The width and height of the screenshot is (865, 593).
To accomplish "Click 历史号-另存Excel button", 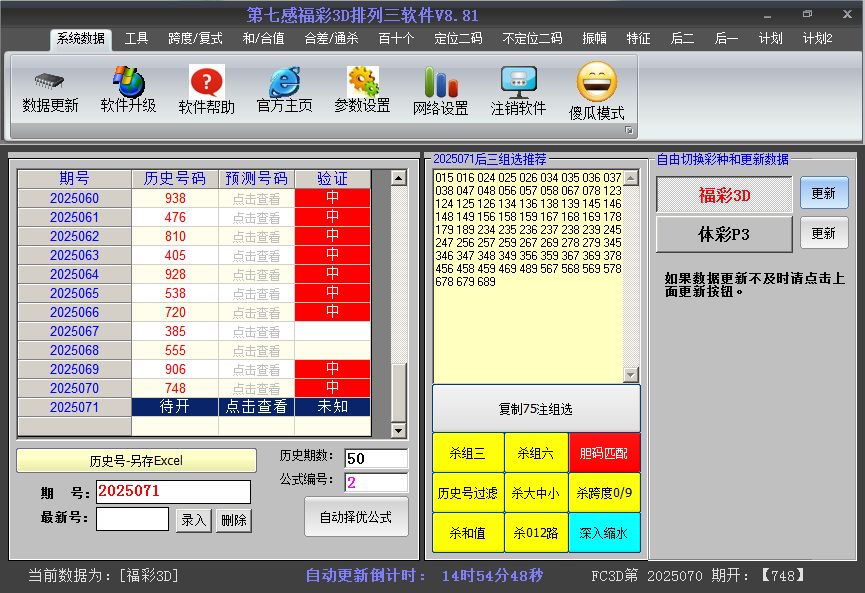I will click(x=136, y=461).
